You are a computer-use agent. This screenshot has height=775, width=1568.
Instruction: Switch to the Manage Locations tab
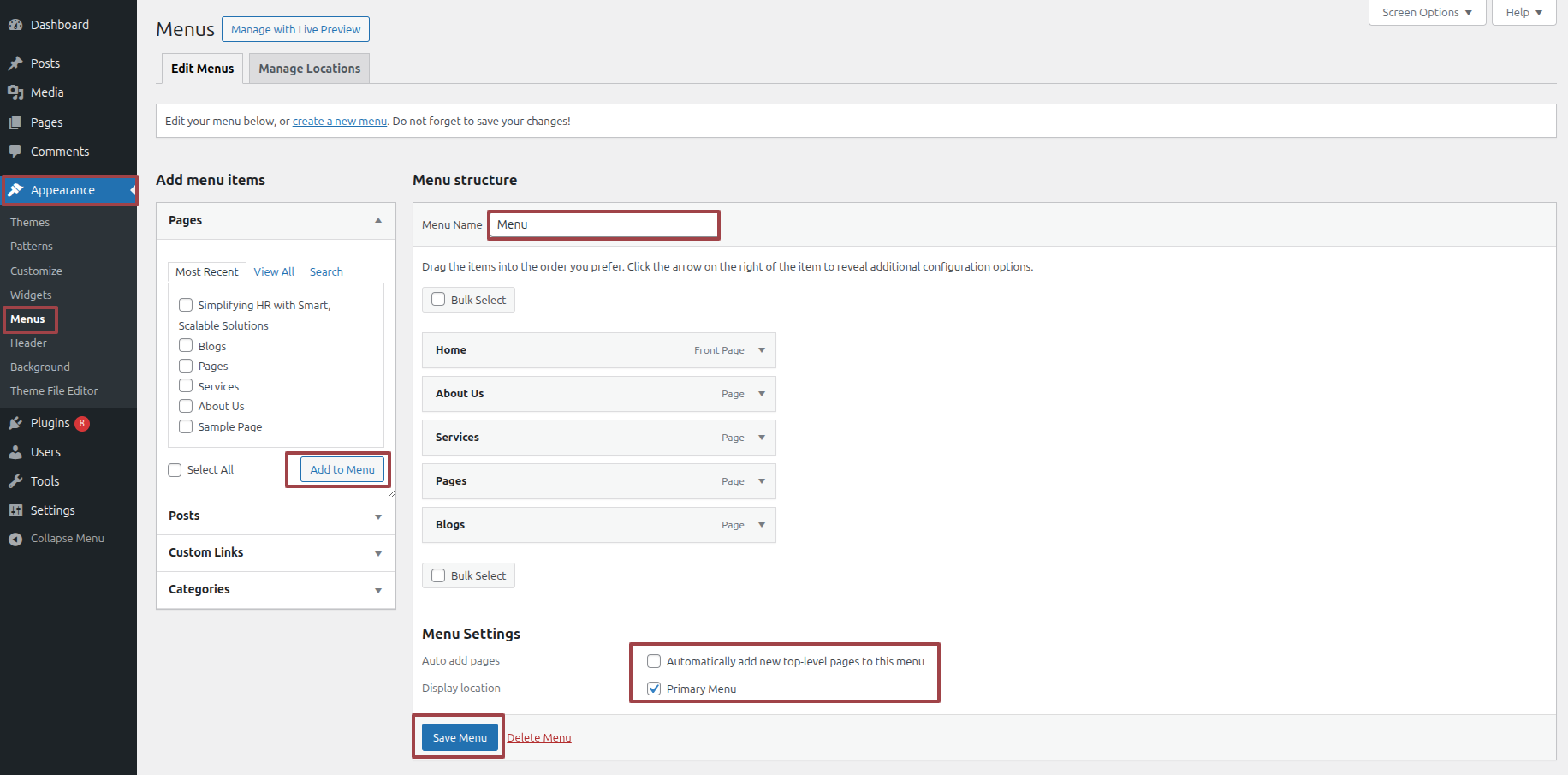[309, 69]
